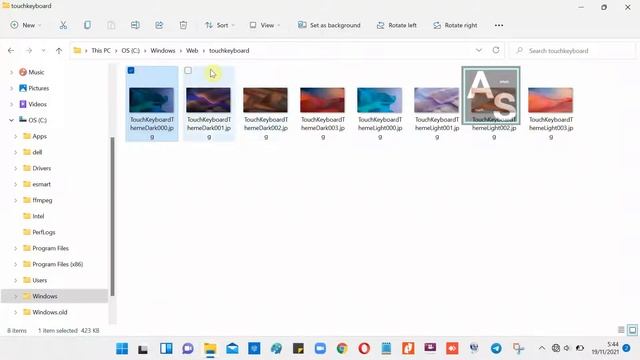640x360 pixels.
Task: Open address bar history dropdown
Action: coord(479,50)
